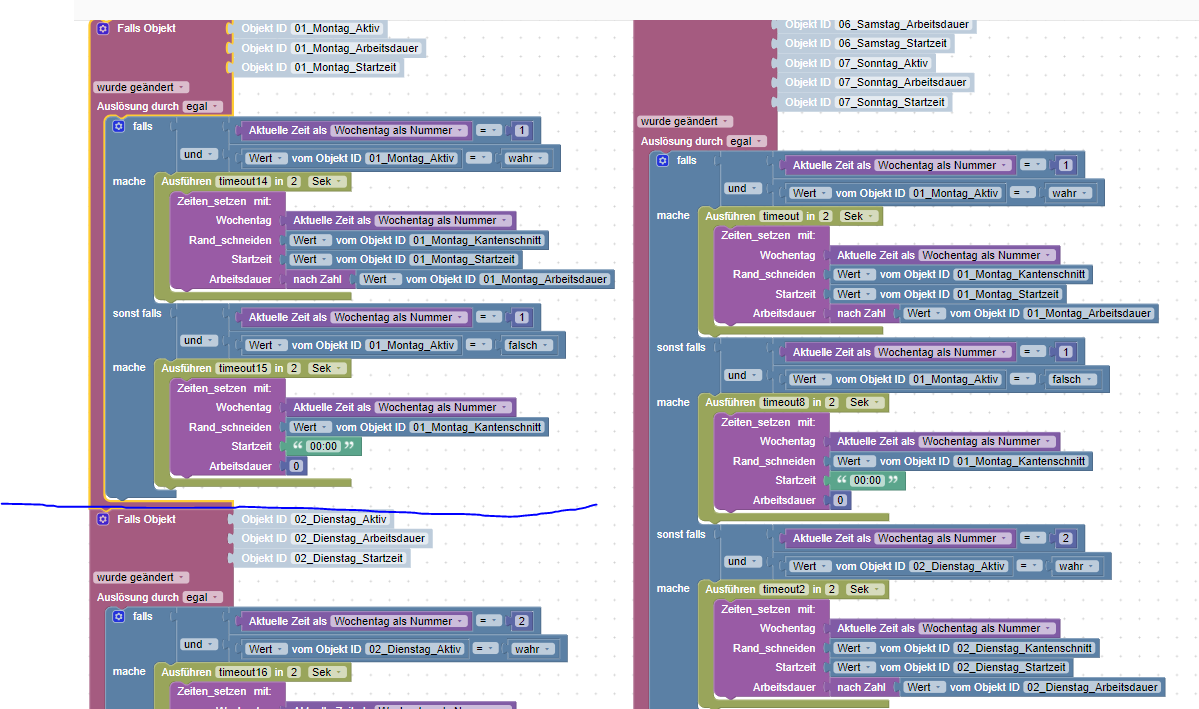Open und operator dropdown above timeout16
The width and height of the screenshot is (1199, 709).
pos(200,645)
